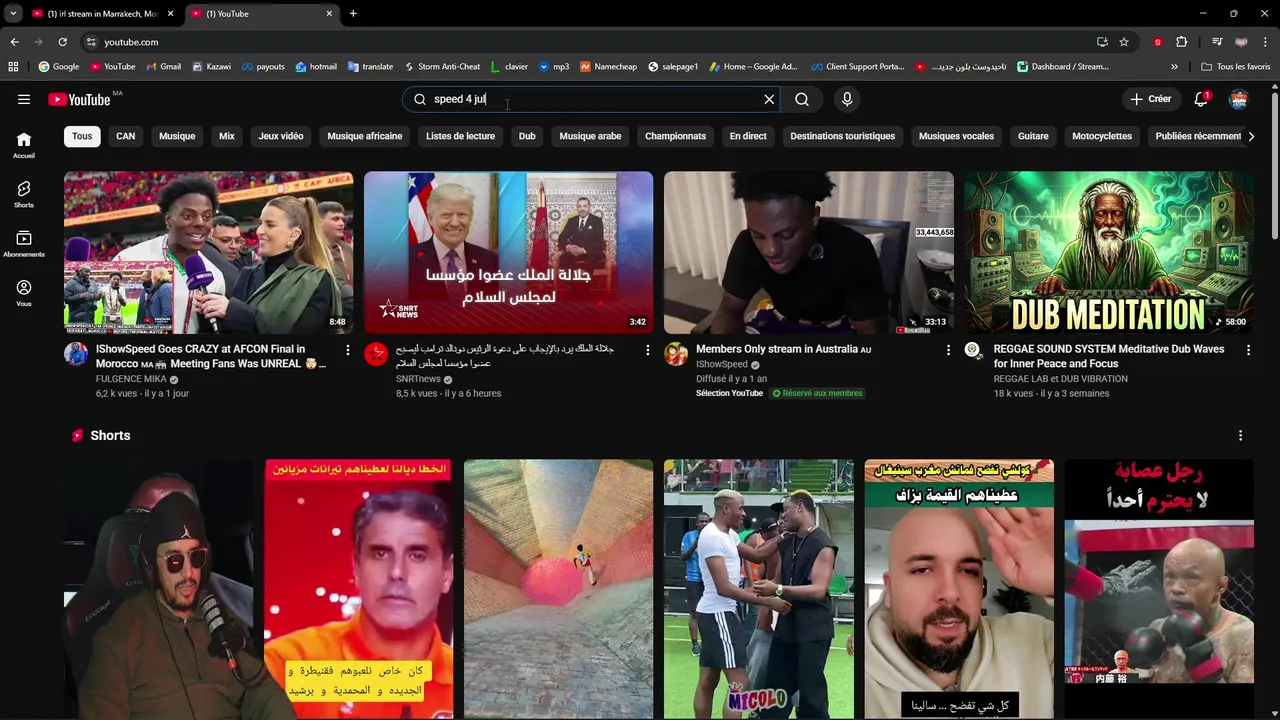Select the Musique filter chip
The image size is (1280, 720).
(x=177, y=136)
